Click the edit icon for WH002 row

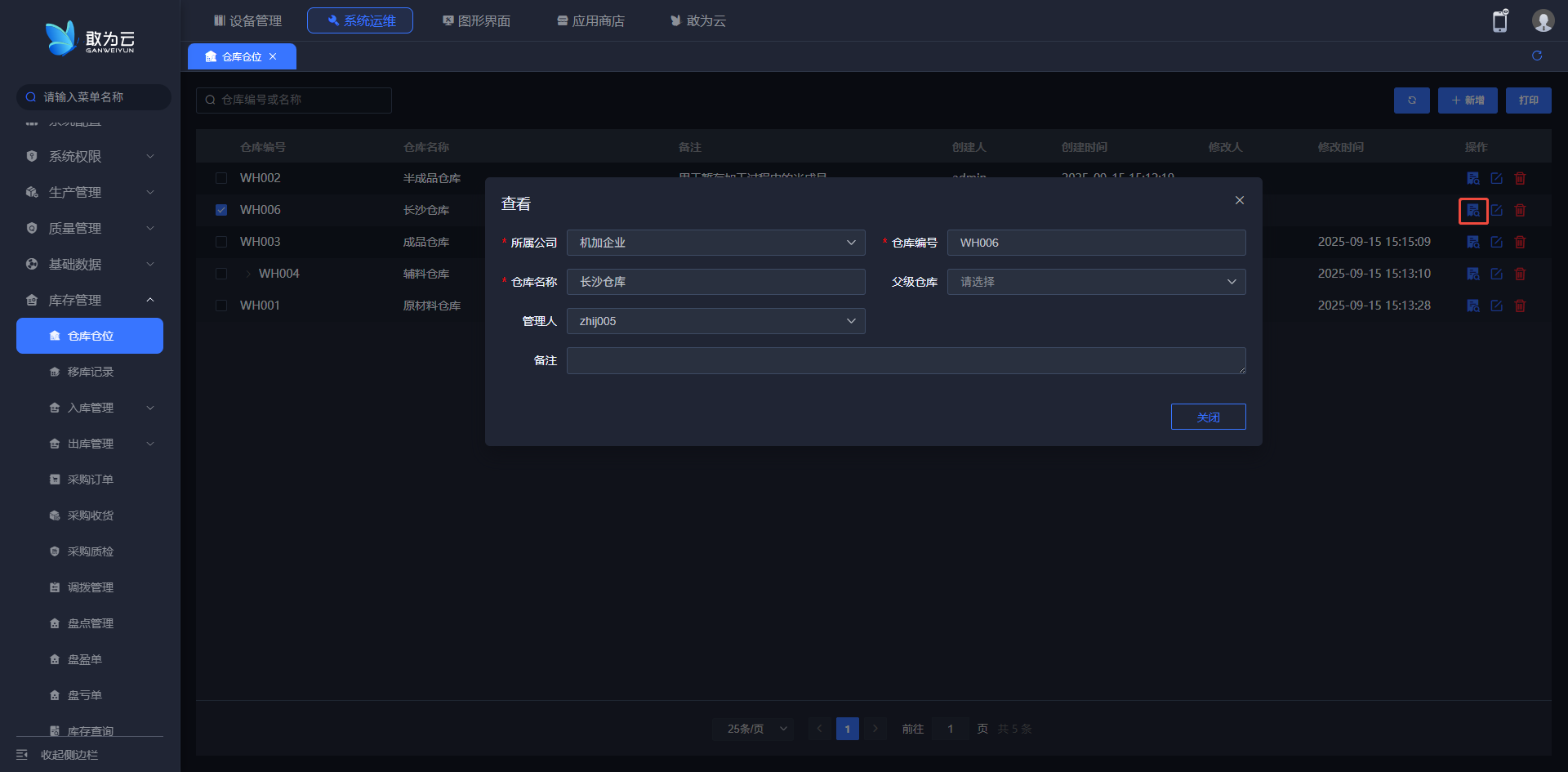[x=1496, y=178]
